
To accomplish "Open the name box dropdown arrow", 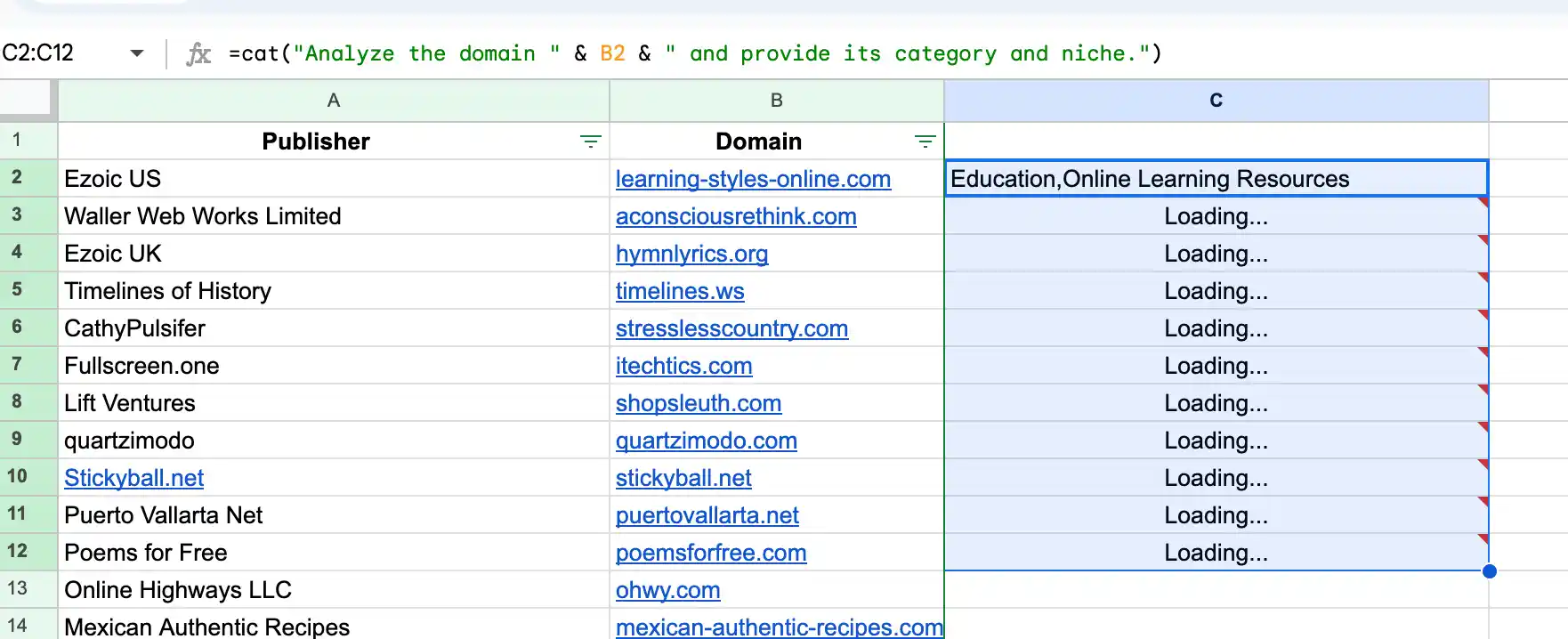I will (137, 53).
